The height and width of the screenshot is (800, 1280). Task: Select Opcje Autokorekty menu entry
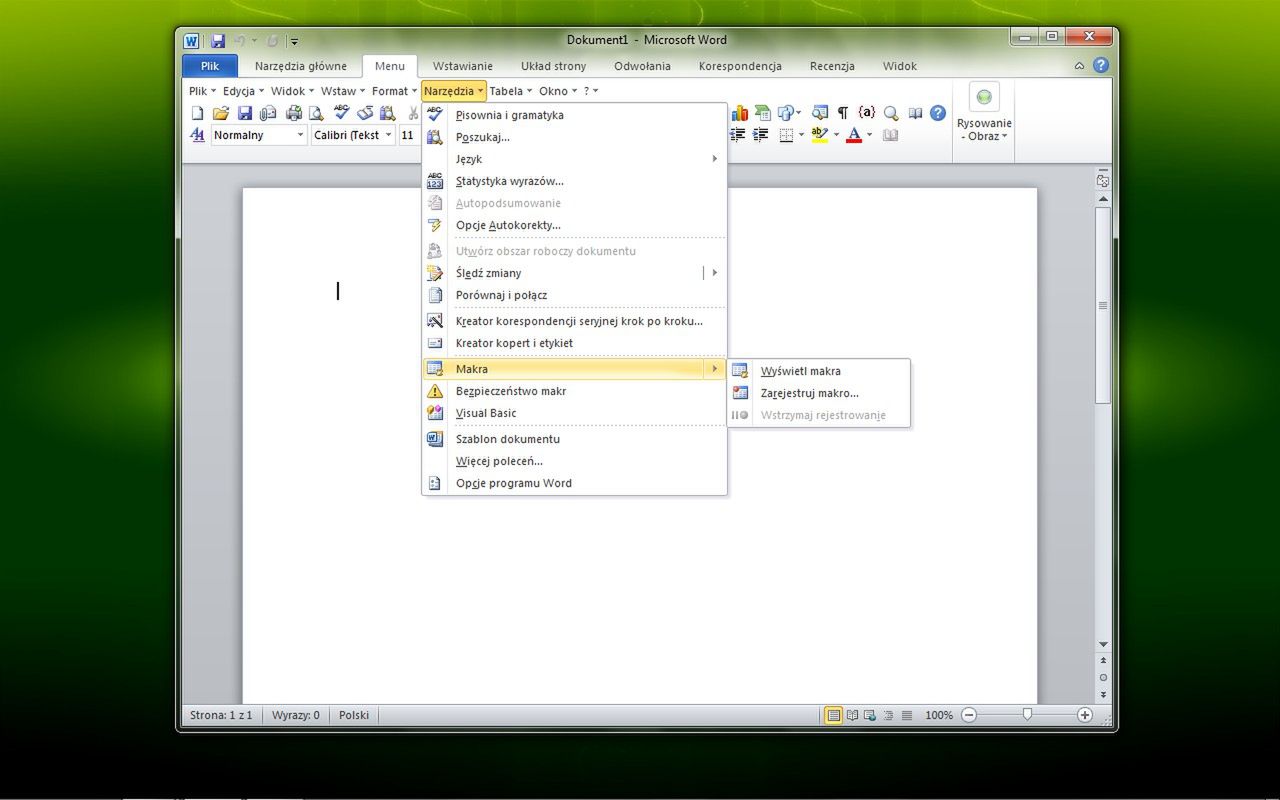574,225
